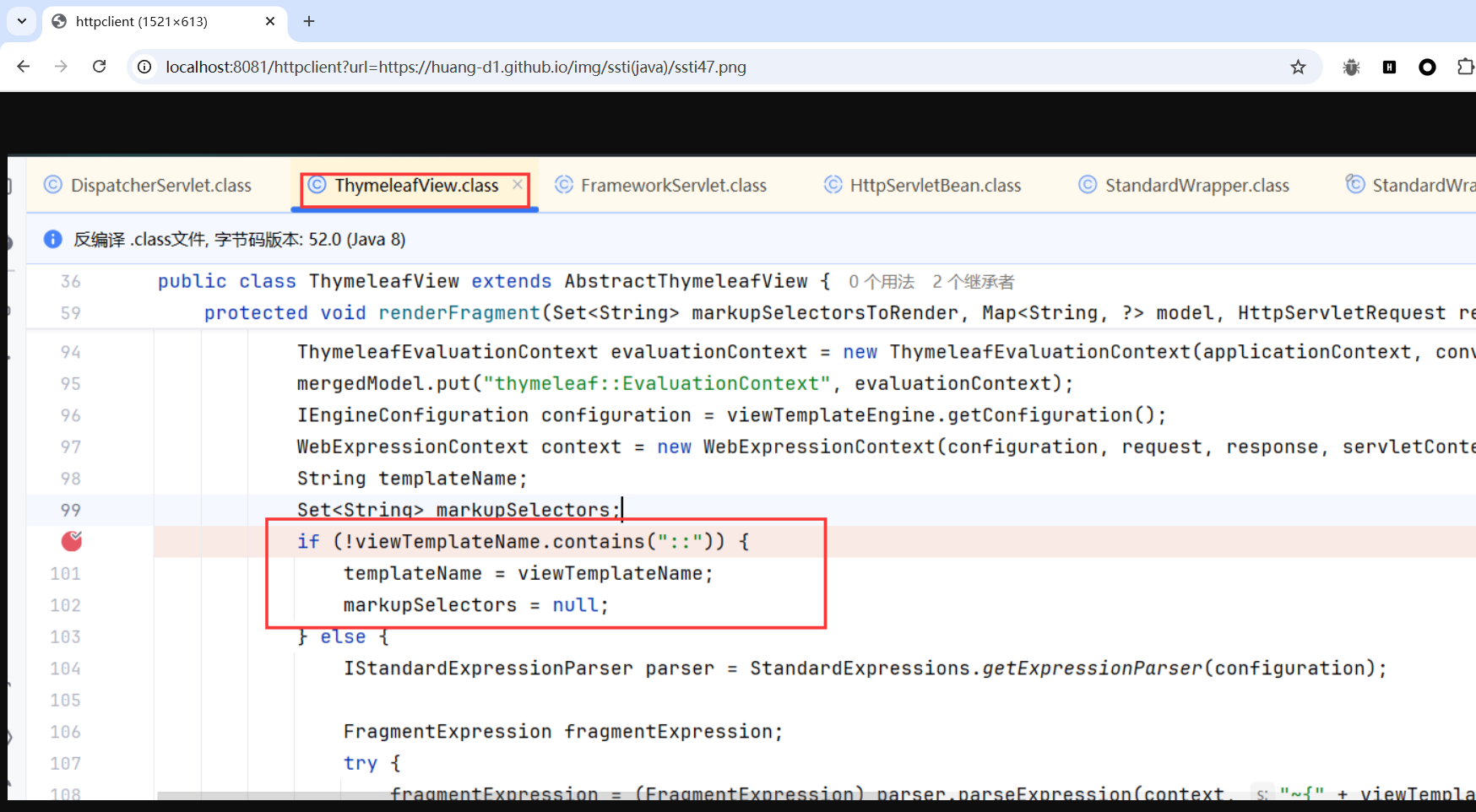Click the black ring extension icon
Screen dimensions: 1476x812
tap(1427, 67)
